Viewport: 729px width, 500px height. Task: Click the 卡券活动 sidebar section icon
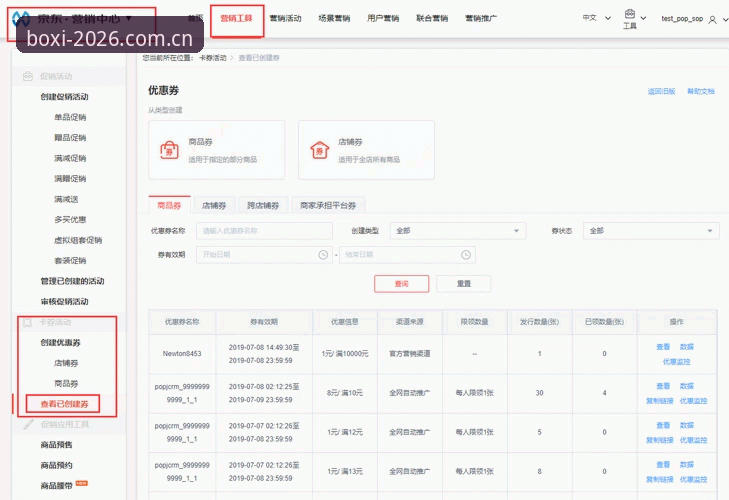27,322
